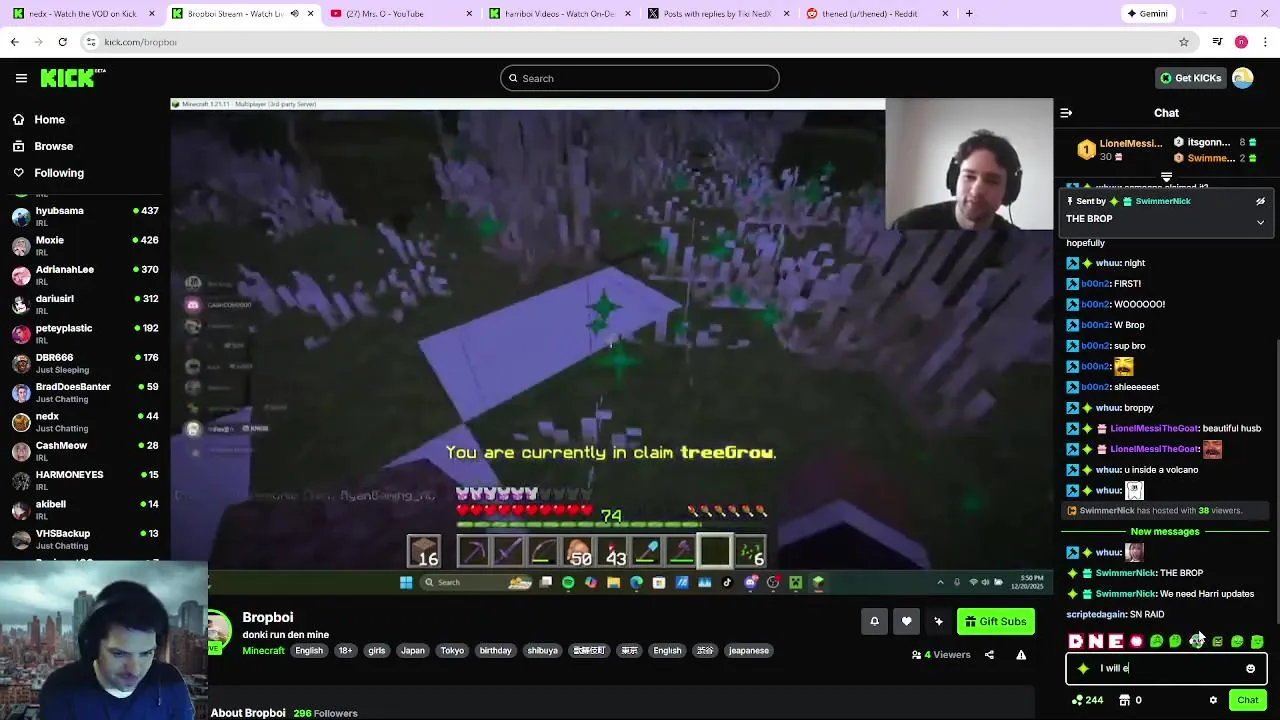Go back in browser

(x=14, y=42)
